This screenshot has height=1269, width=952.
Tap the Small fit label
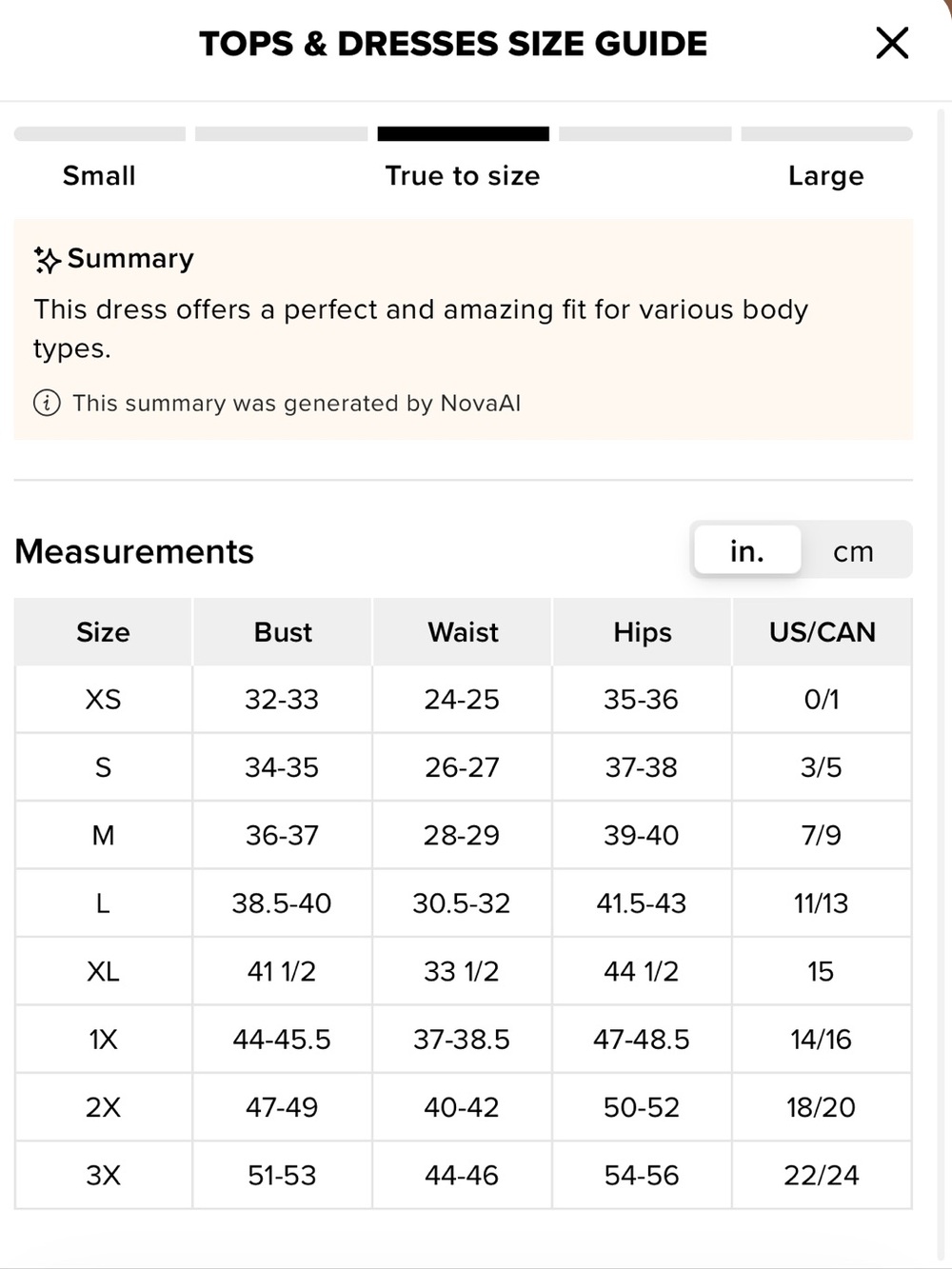pos(99,176)
